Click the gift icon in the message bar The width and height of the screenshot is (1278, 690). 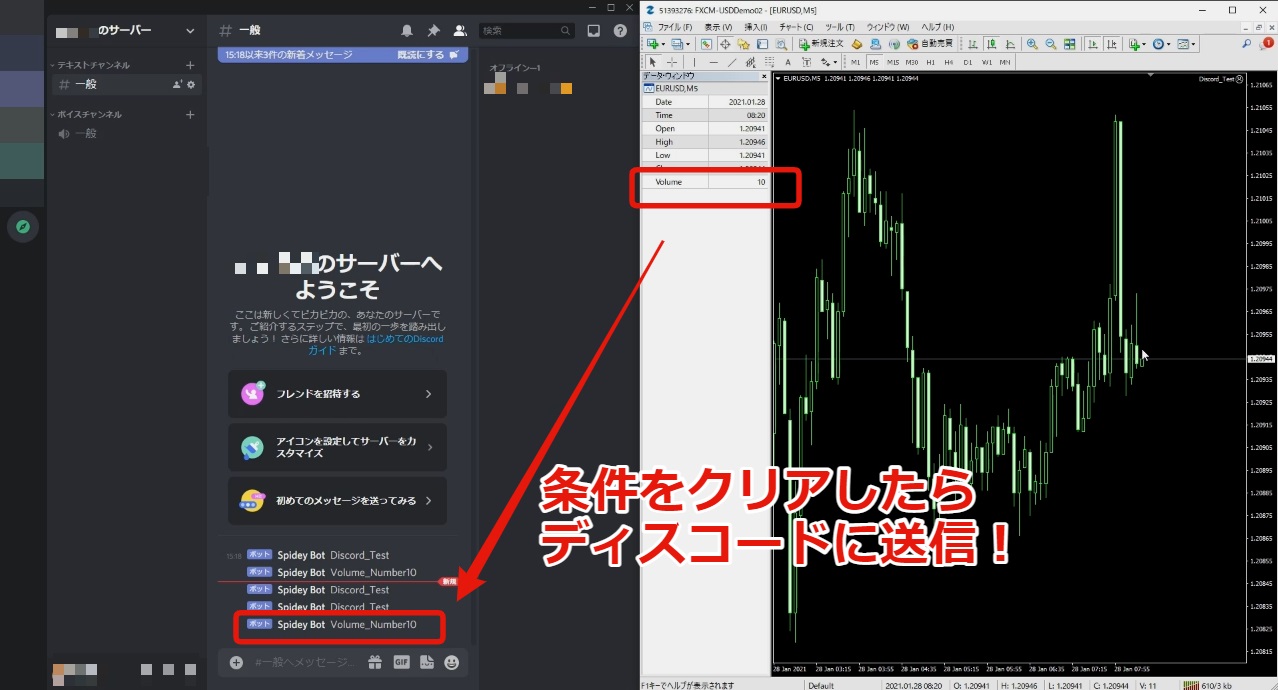pos(374,661)
